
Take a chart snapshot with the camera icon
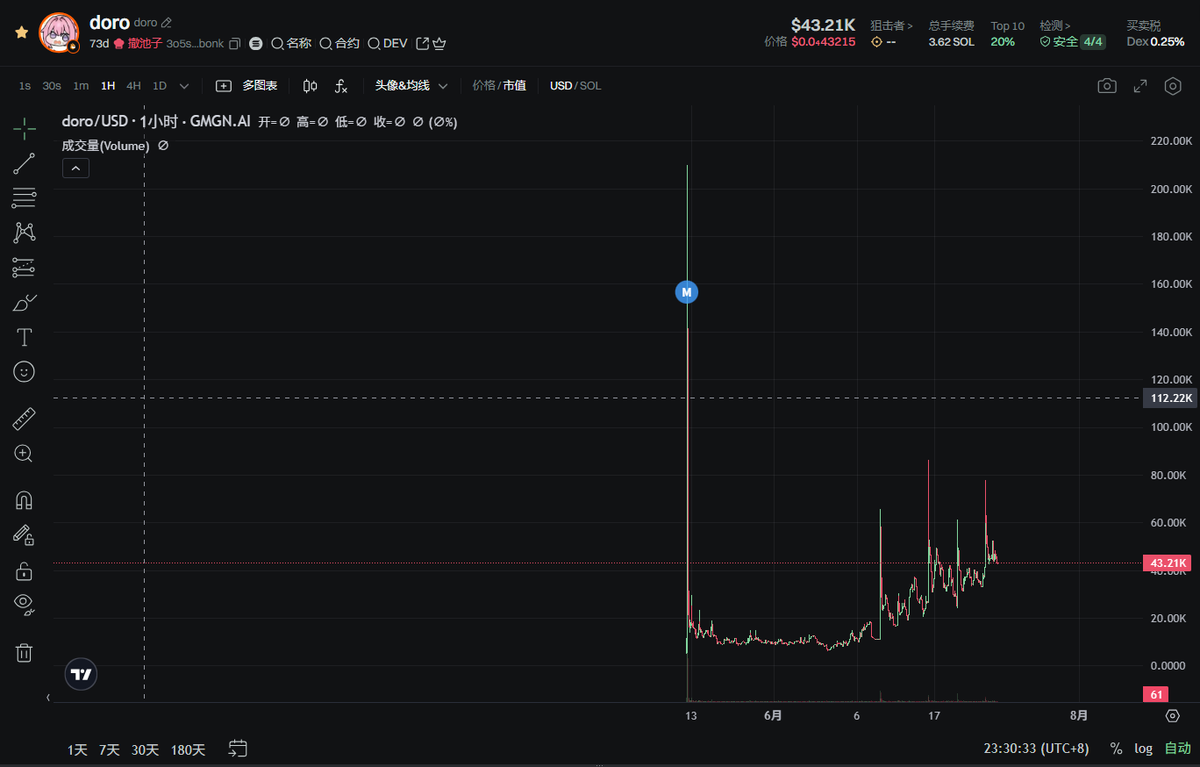pyautogui.click(x=1107, y=86)
